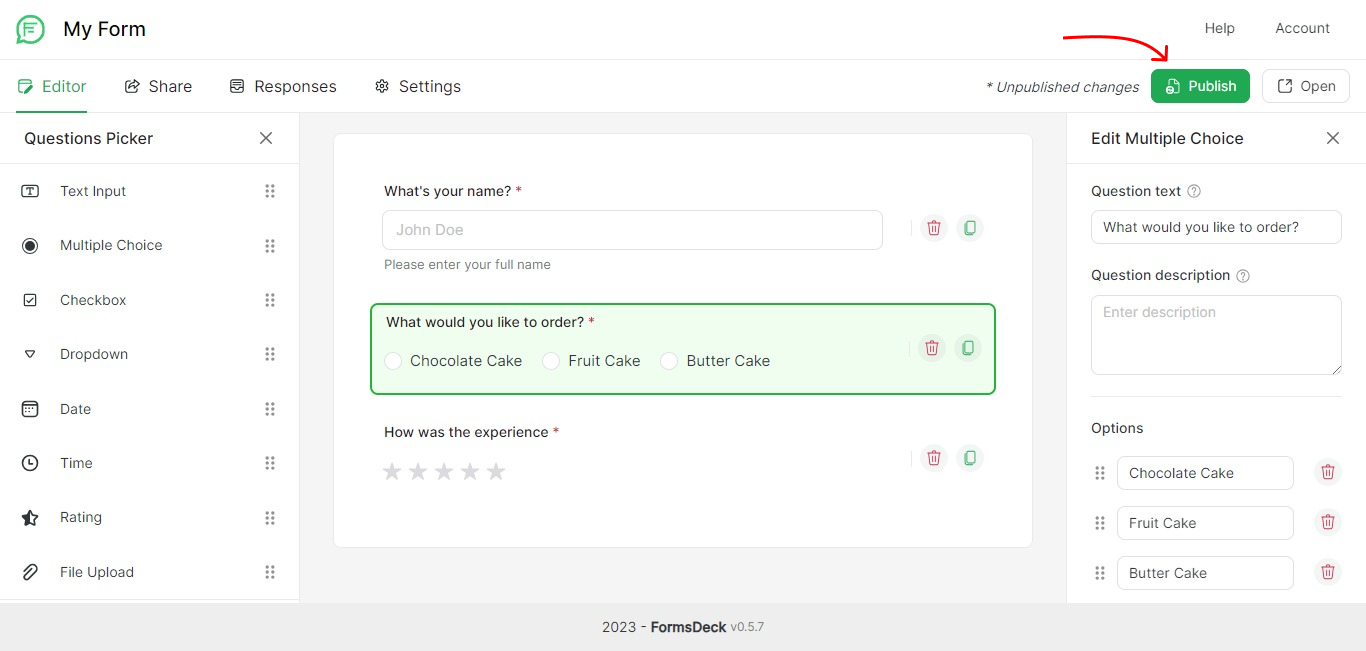Image resolution: width=1366 pixels, height=651 pixels.
Task: Select the Butter Cake radio option
Action: [x=668, y=361]
